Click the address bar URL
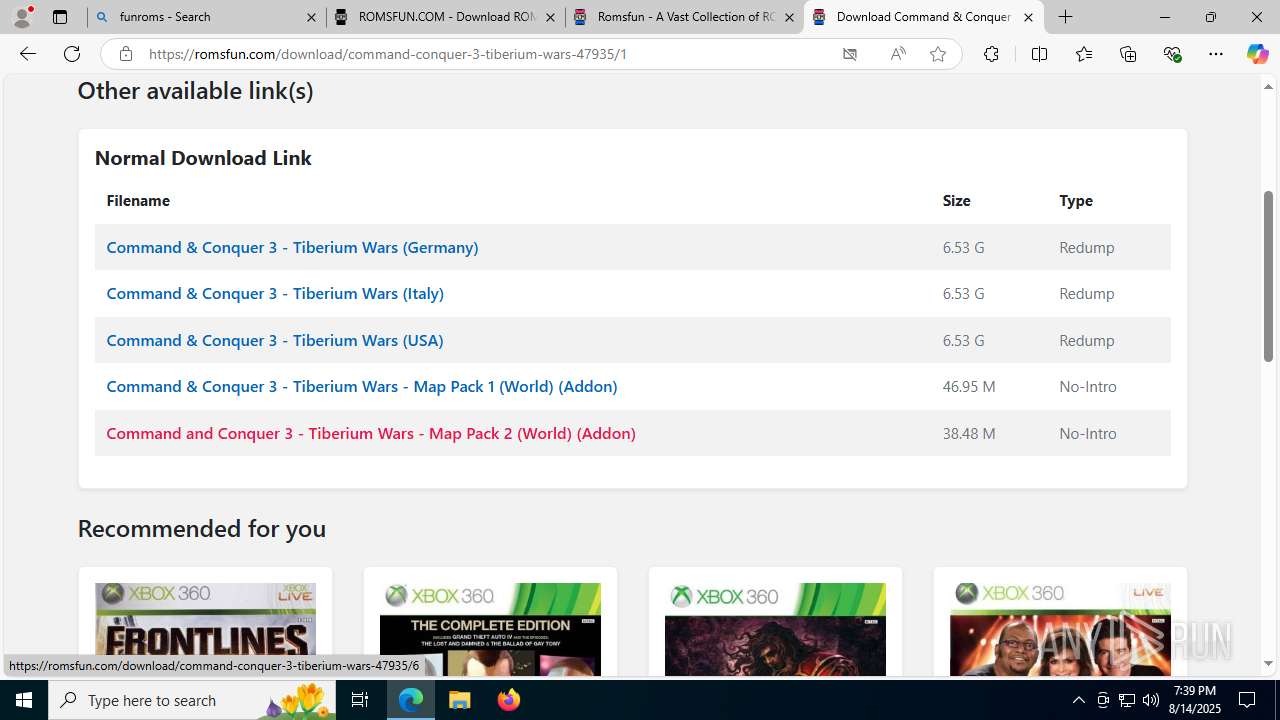This screenshot has height=720, width=1280. tap(388, 54)
